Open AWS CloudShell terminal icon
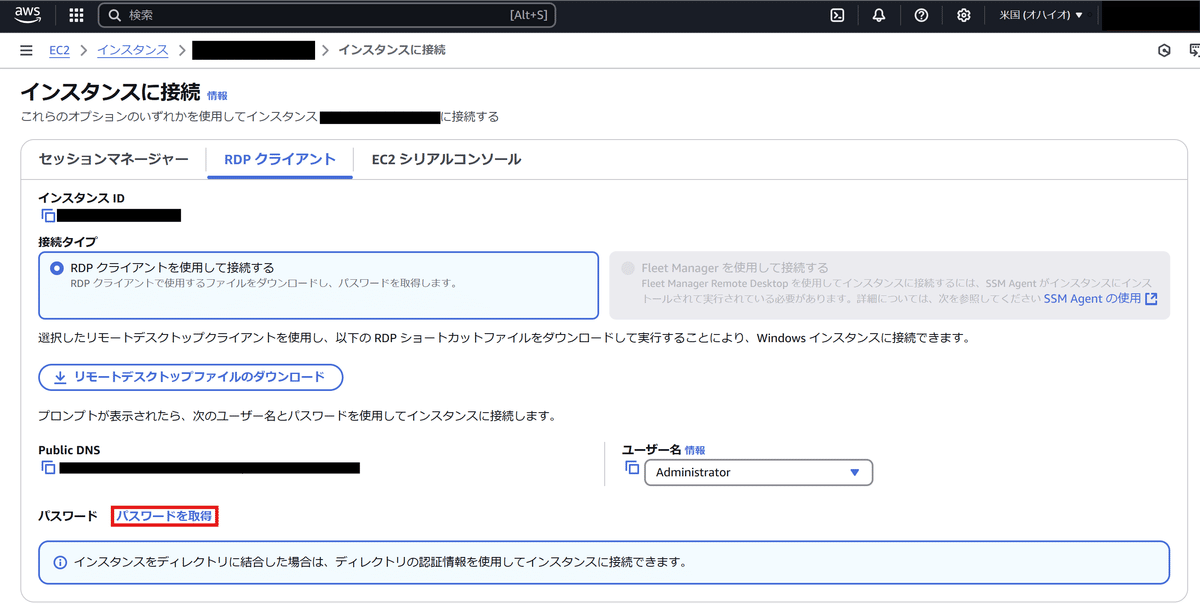This screenshot has width=1200, height=604. coord(836,15)
